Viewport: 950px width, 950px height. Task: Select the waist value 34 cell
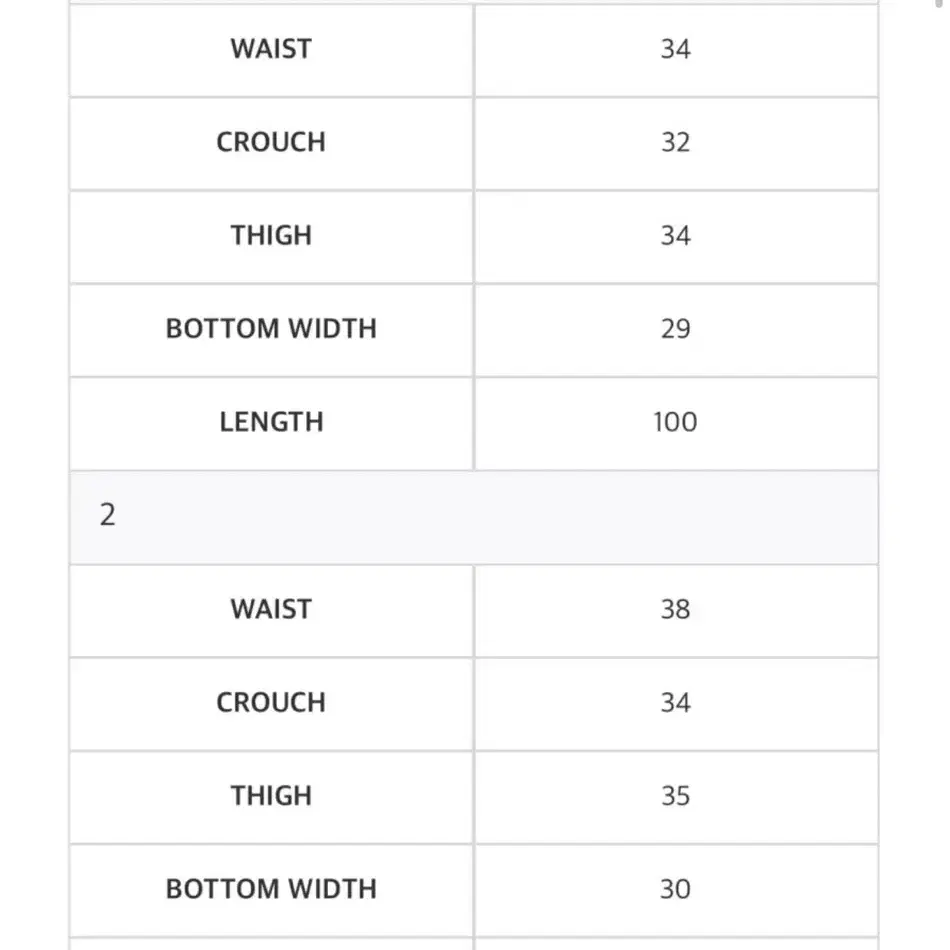[x=676, y=50]
